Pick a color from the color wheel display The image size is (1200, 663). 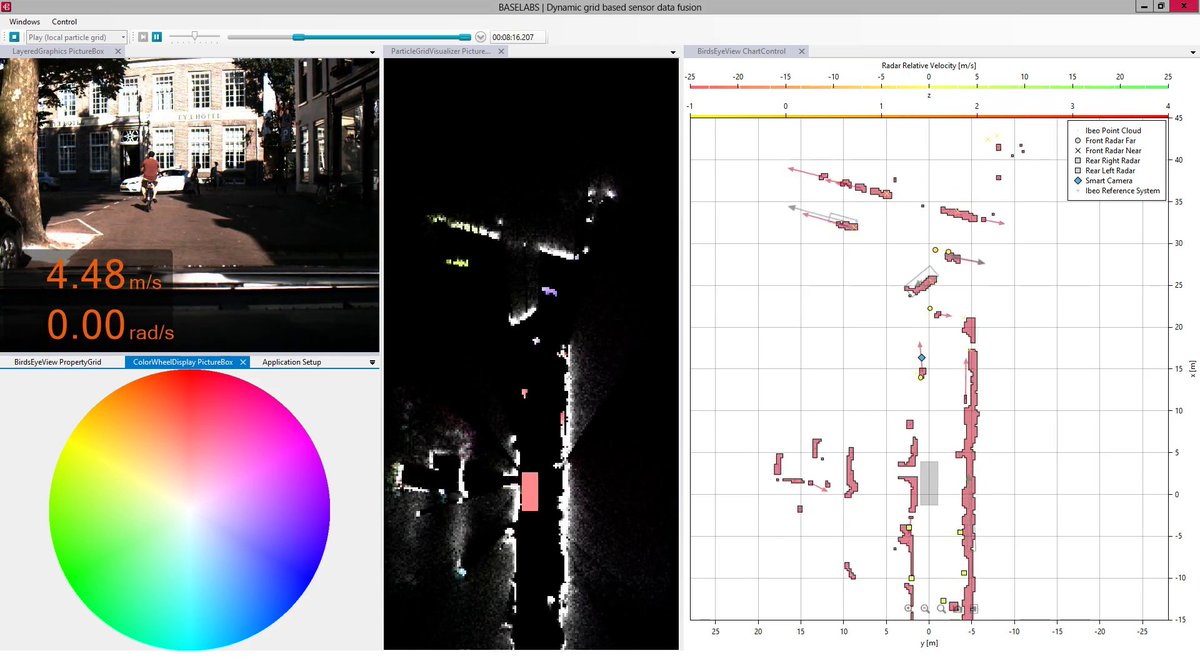coord(189,511)
